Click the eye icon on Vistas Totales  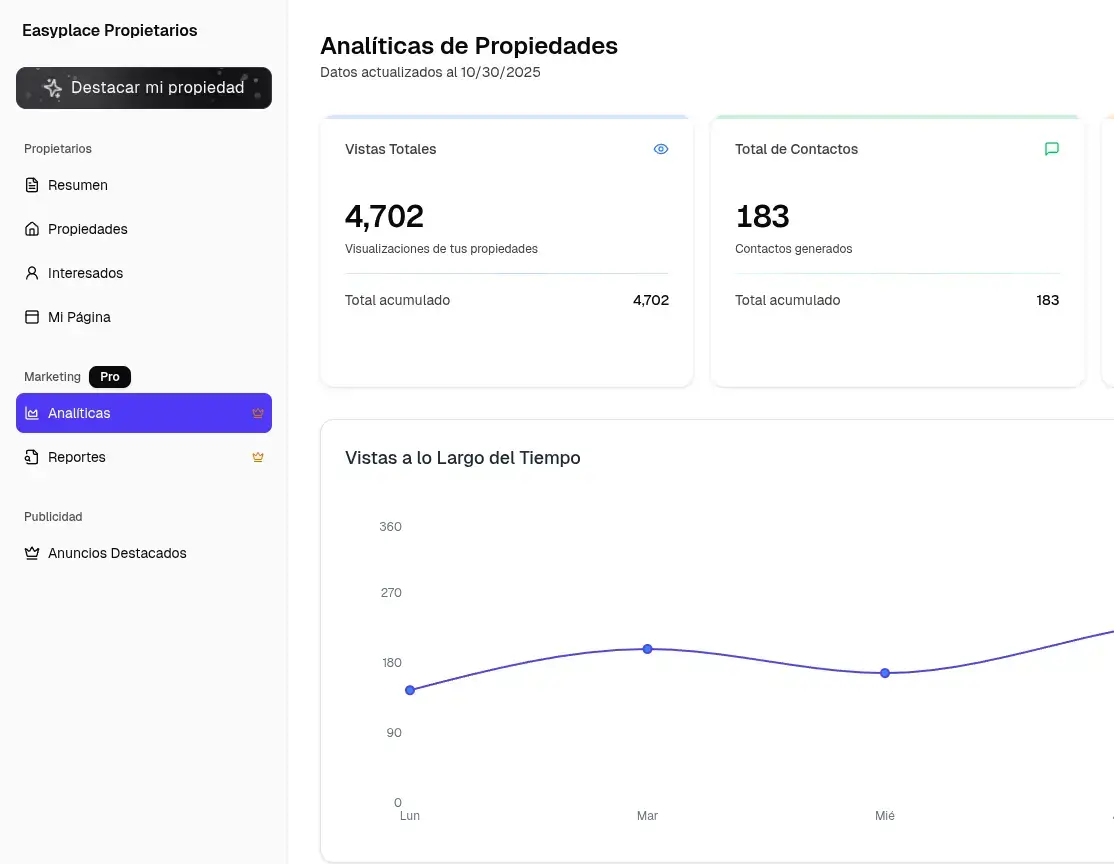(x=661, y=149)
